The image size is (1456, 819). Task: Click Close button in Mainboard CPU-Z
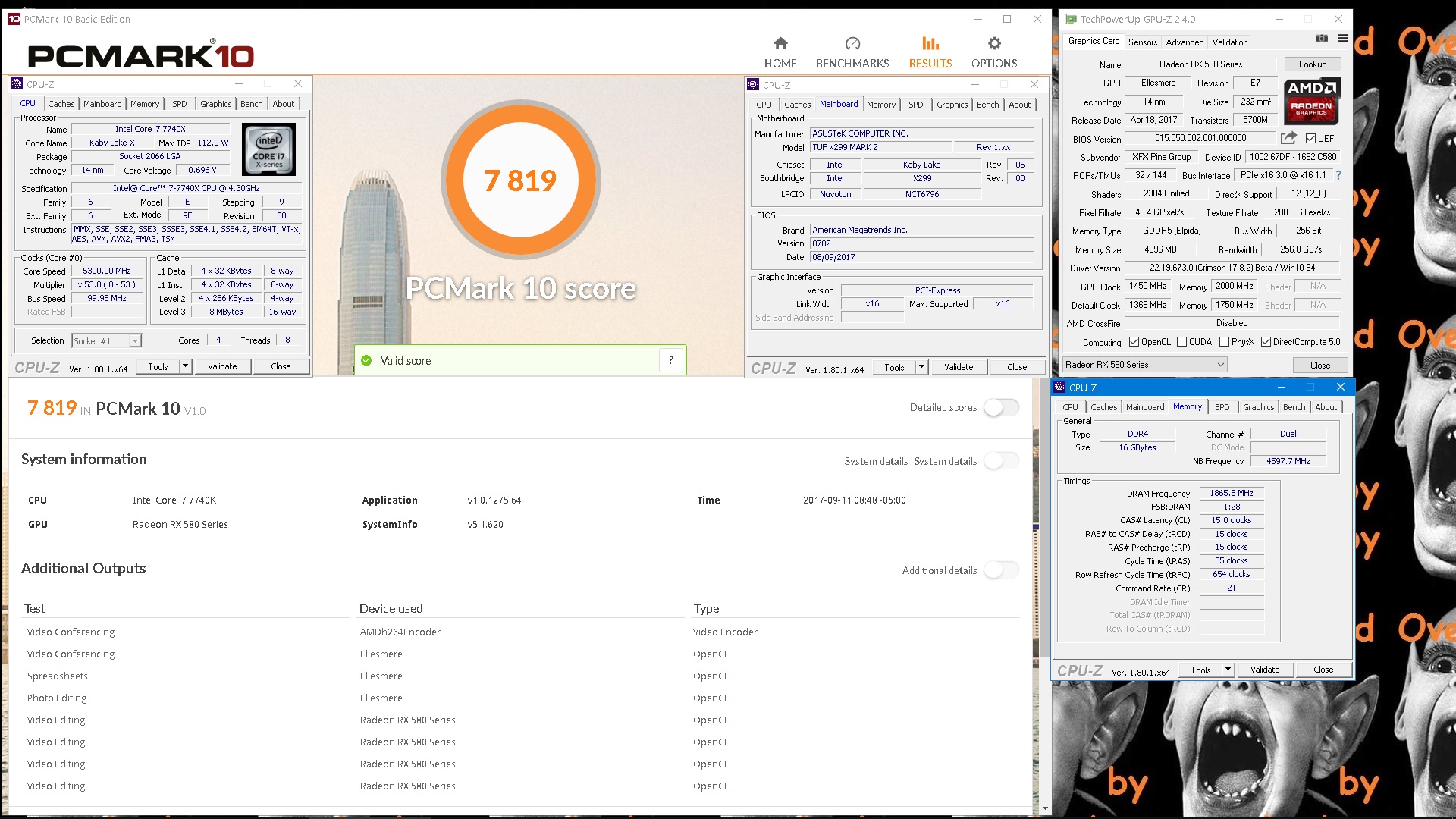coord(1017,367)
